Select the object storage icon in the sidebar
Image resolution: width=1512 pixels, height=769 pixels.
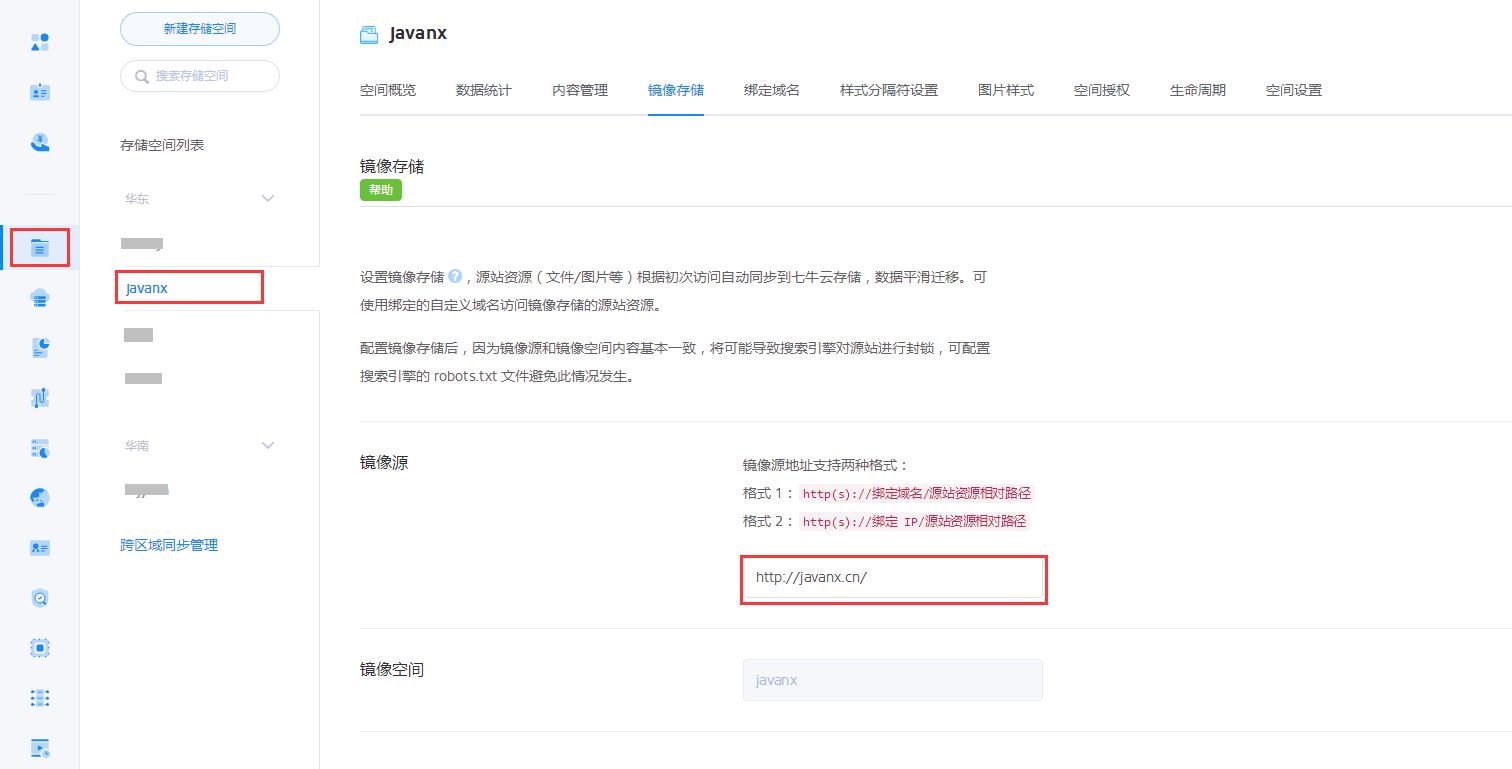tap(39, 246)
